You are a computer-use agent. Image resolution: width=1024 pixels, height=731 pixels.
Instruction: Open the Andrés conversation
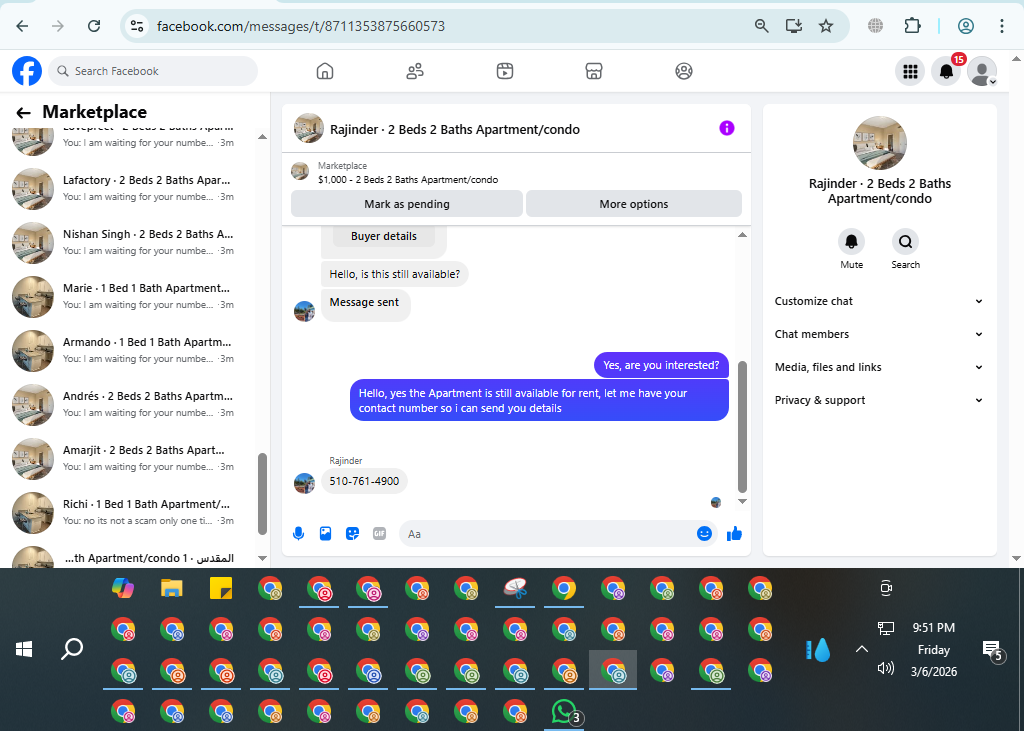(131, 404)
